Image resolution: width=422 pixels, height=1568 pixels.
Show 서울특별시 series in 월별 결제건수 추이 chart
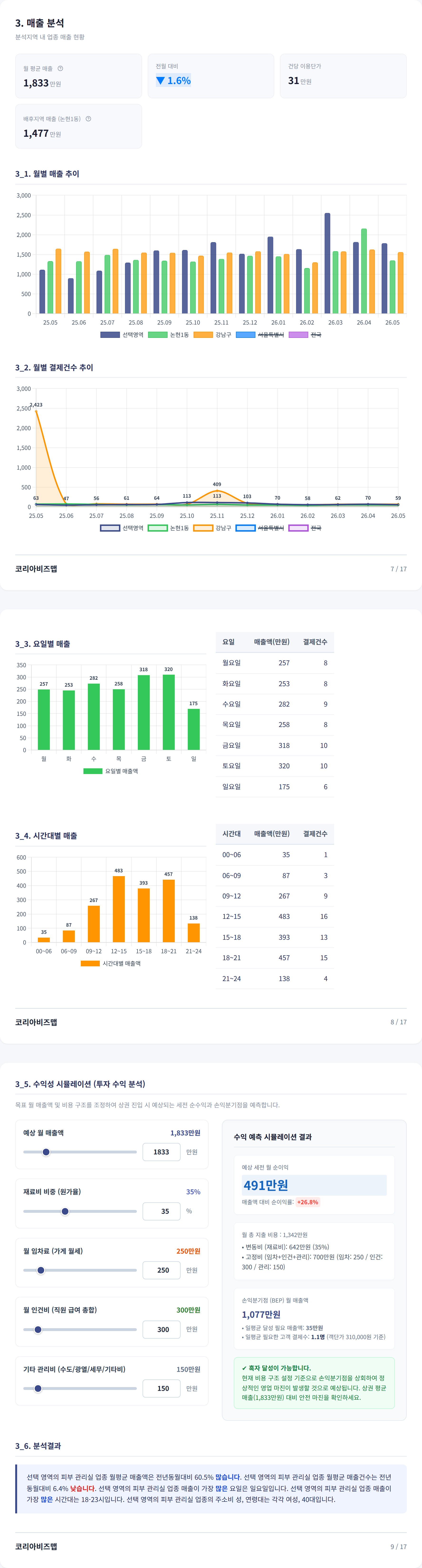(259, 528)
